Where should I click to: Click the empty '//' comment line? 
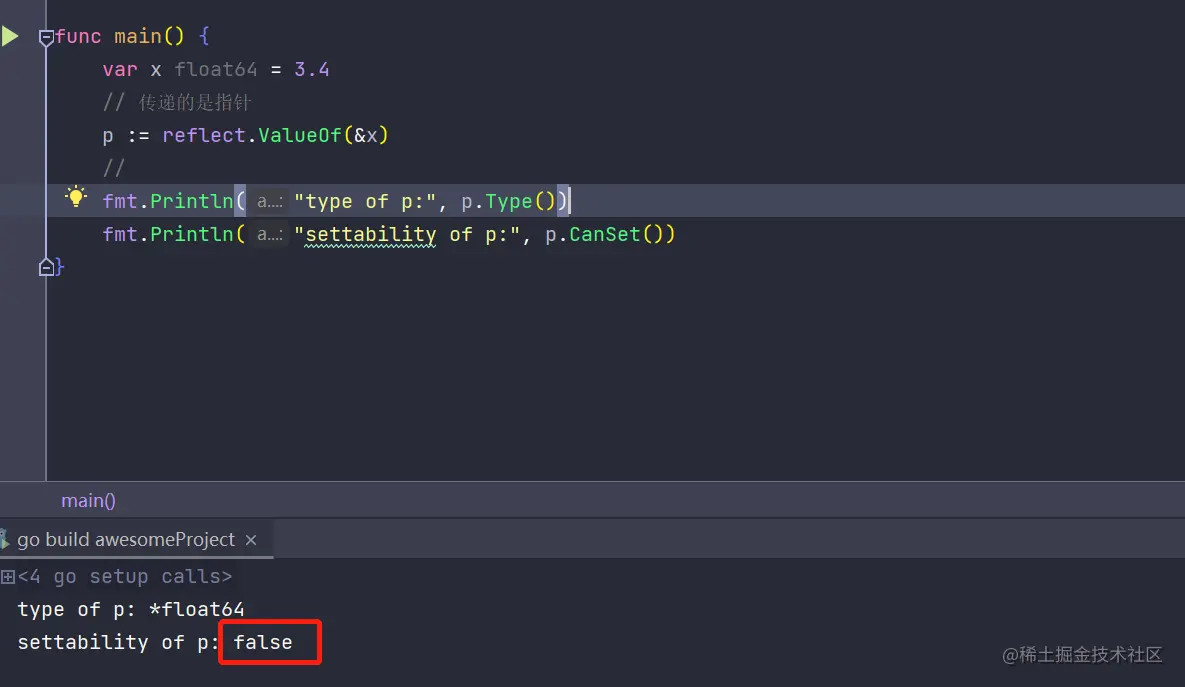(x=113, y=168)
